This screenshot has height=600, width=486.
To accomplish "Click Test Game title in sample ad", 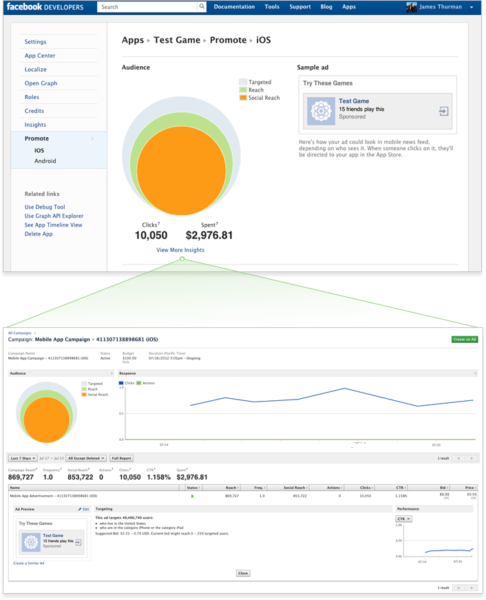I will (x=354, y=101).
